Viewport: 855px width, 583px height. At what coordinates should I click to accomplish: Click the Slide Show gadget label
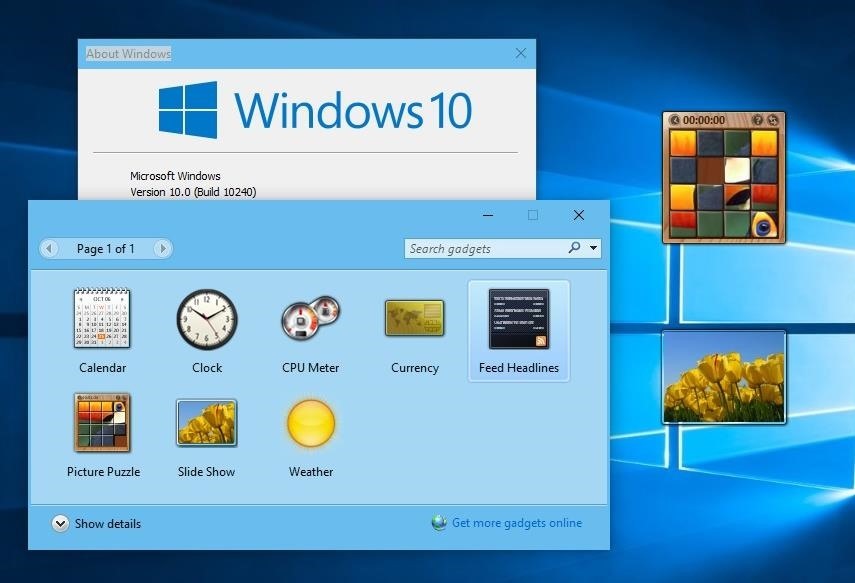pyautogui.click(x=207, y=472)
